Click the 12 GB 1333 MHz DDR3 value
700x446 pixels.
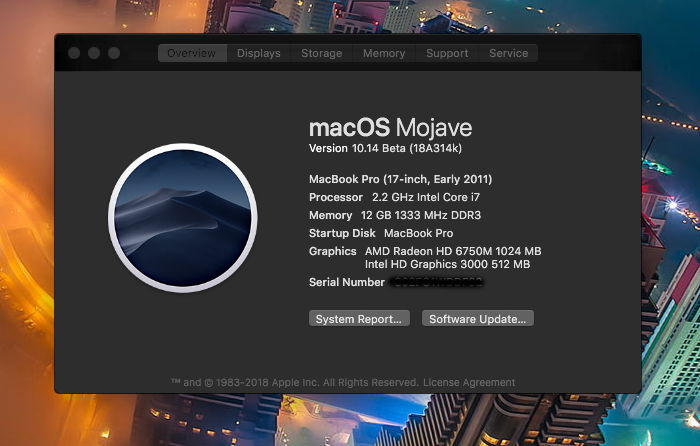click(x=421, y=215)
